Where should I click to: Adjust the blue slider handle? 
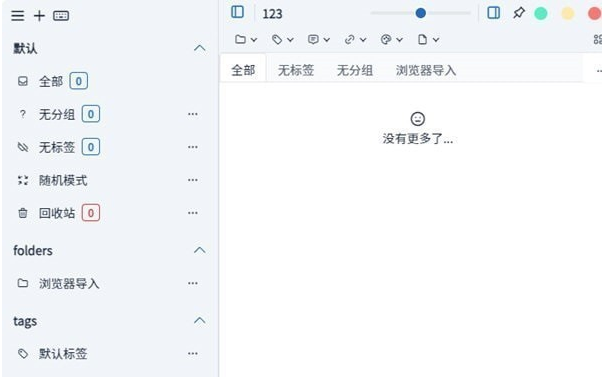pyautogui.click(x=420, y=13)
